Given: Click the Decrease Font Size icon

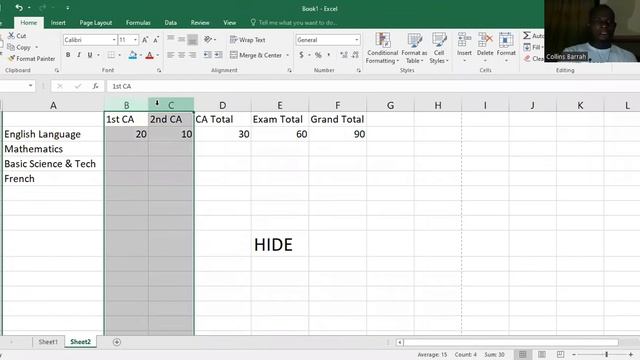Looking at the screenshot, I should pos(156,40).
